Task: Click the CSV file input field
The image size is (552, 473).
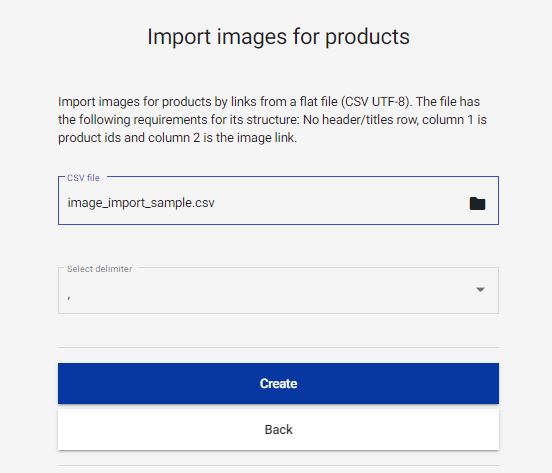Action: 278,200
